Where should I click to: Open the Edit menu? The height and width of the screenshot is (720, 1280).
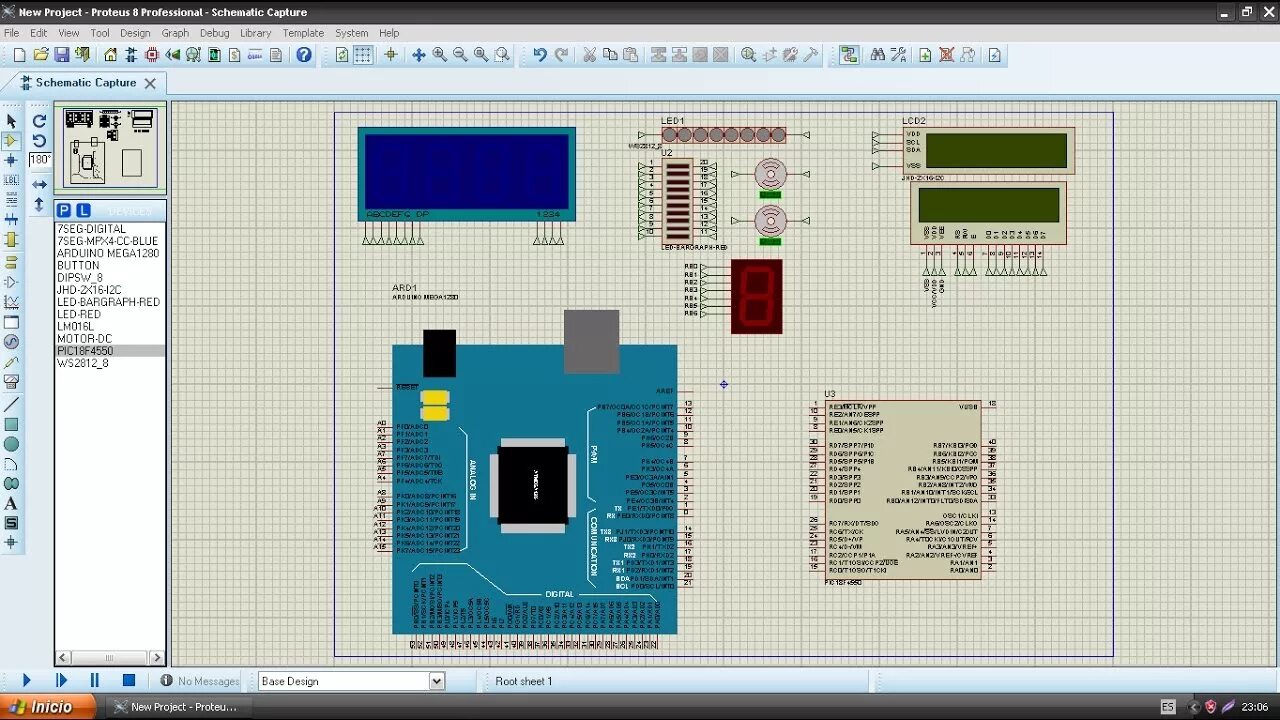pyautogui.click(x=38, y=33)
